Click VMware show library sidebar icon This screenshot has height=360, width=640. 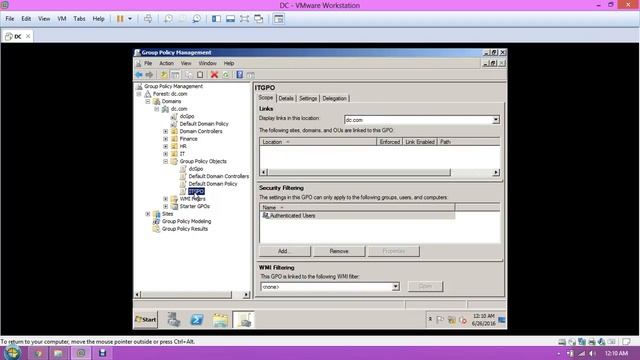[216, 19]
